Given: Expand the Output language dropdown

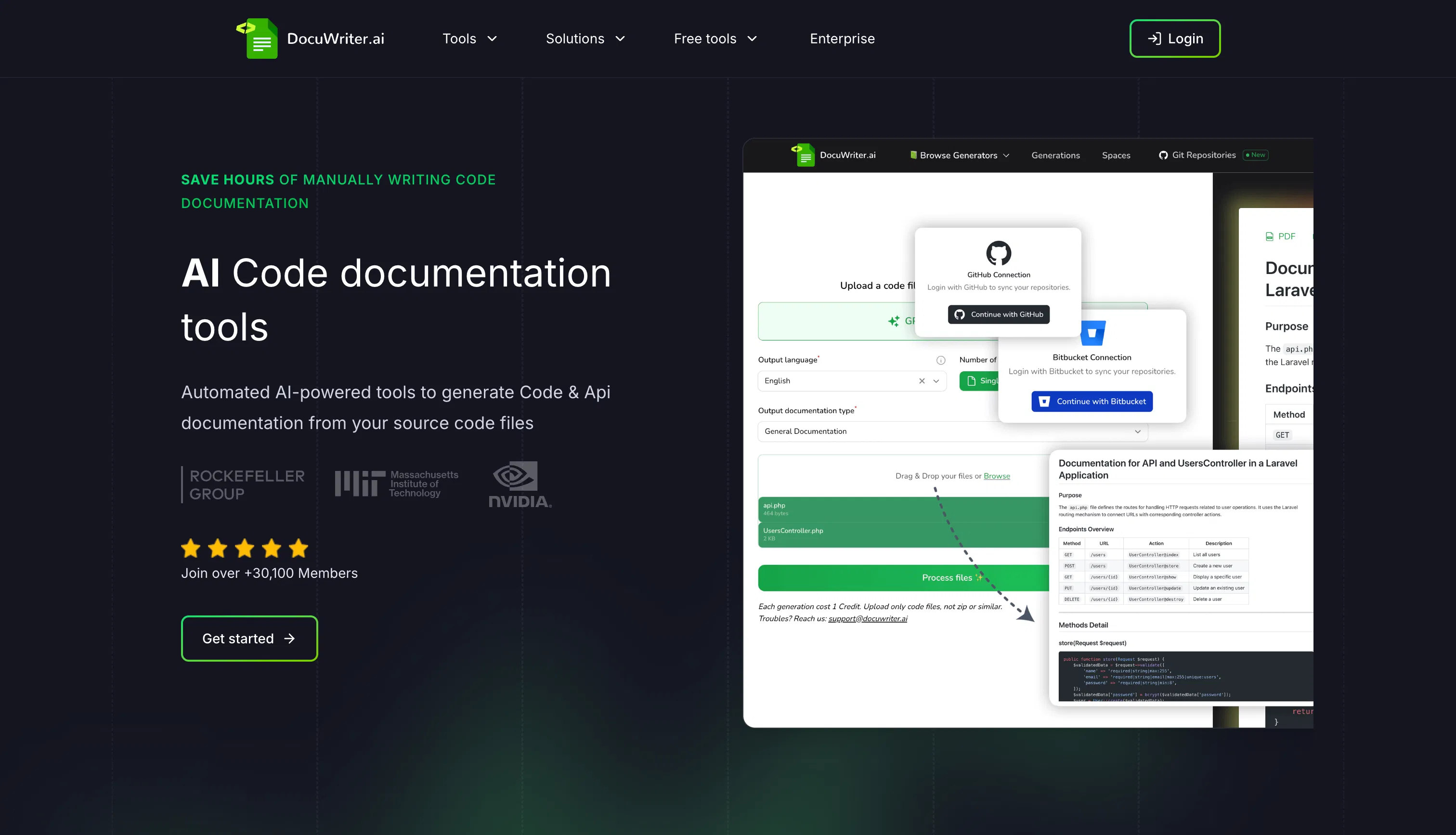Looking at the screenshot, I should [936, 381].
